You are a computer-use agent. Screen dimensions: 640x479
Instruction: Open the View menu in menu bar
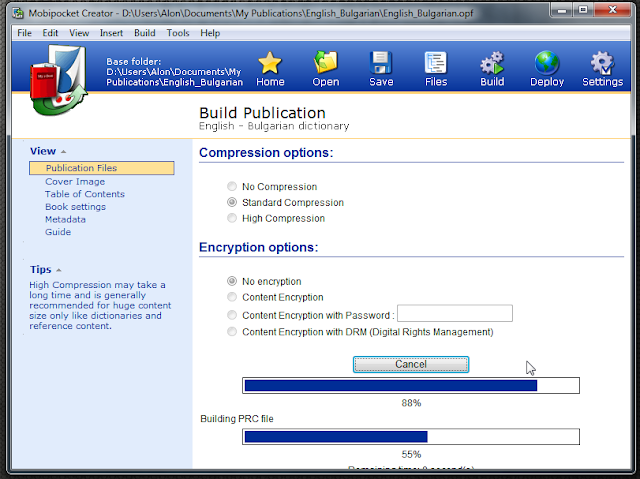(79, 33)
